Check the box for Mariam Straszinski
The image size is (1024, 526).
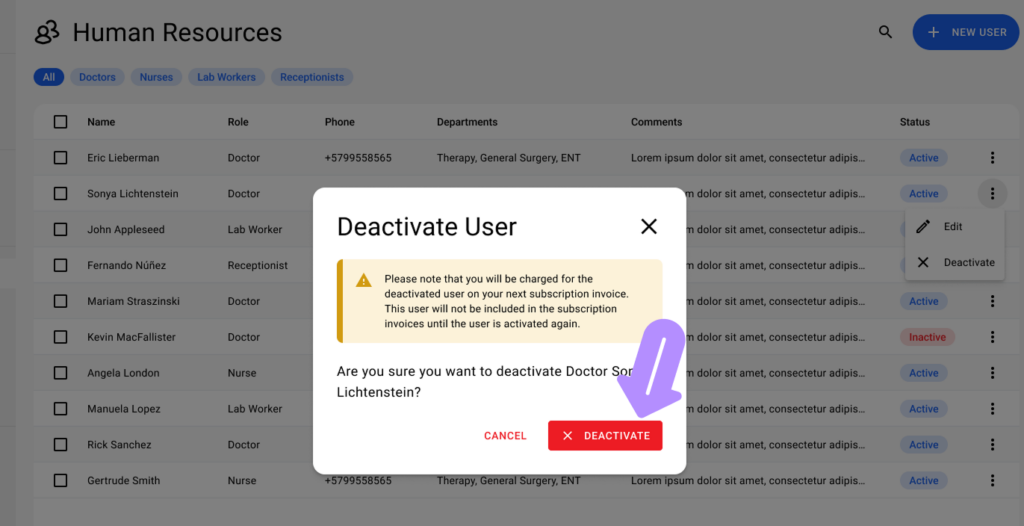click(61, 301)
